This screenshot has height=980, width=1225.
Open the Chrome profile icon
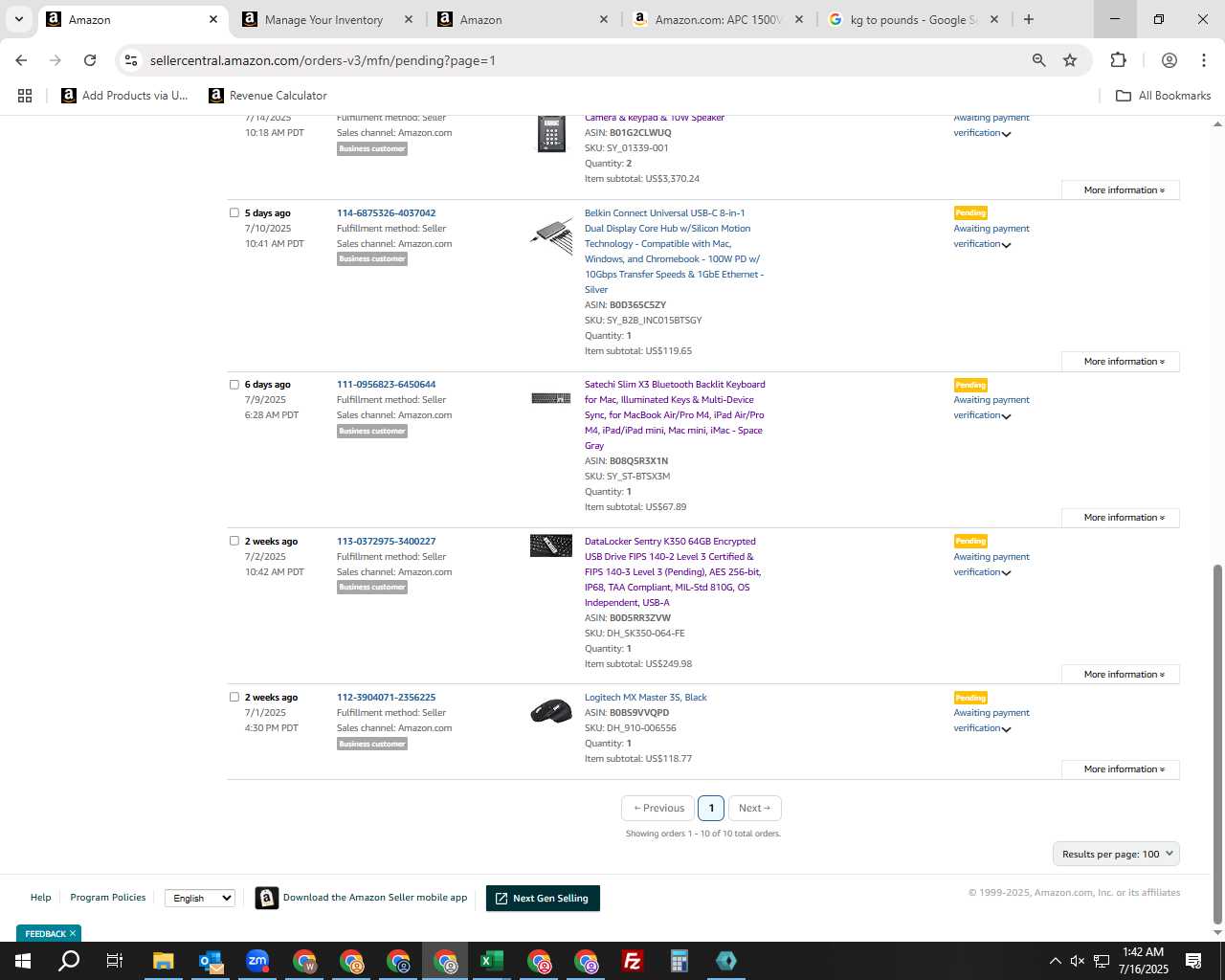(1169, 60)
